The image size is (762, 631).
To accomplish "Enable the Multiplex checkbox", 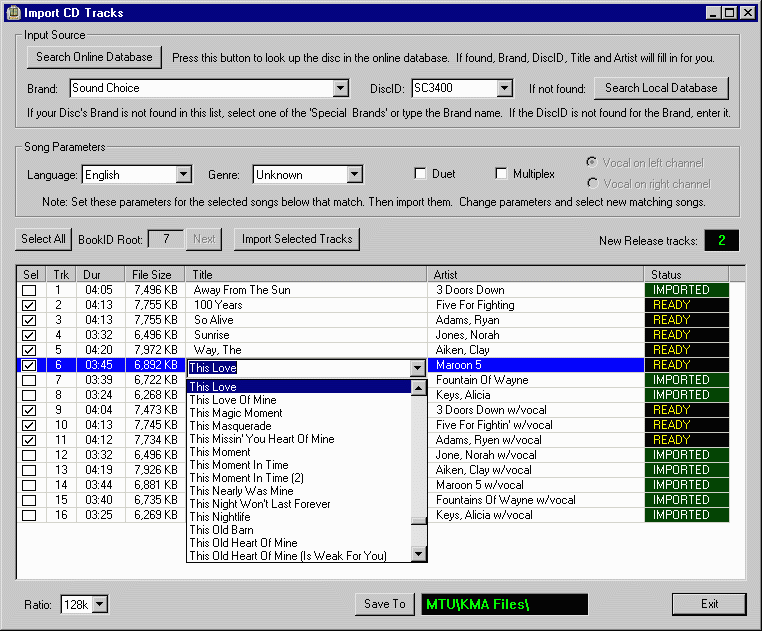I will (501, 174).
